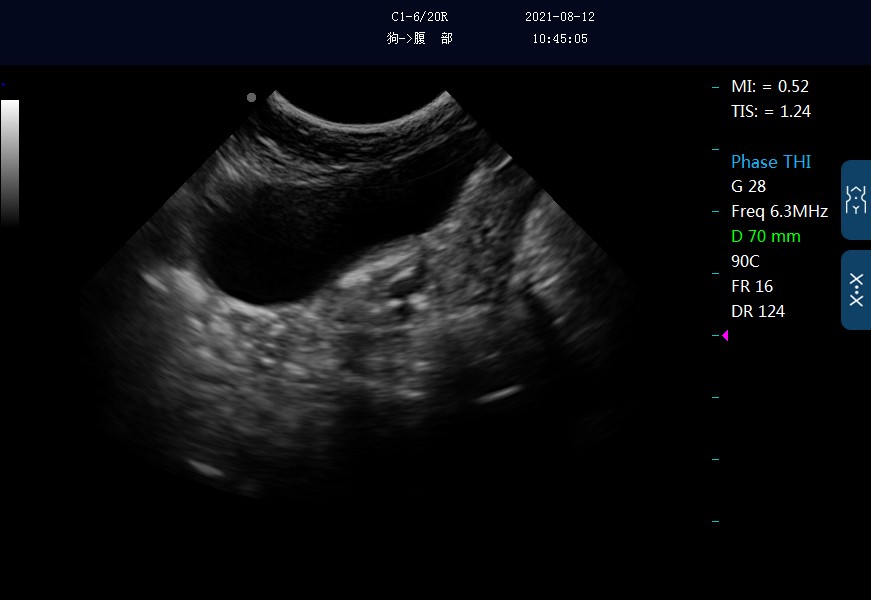871x600 pixels.
Task: Click the DR 124 dynamic range value
Action: [x=758, y=311]
